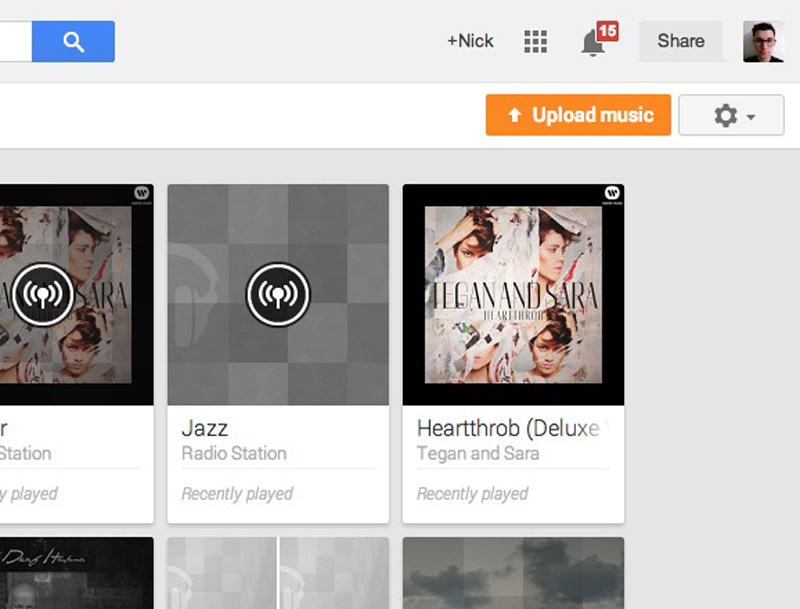
Task: Open the Jazz card title
Action: (x=205, y=428)
